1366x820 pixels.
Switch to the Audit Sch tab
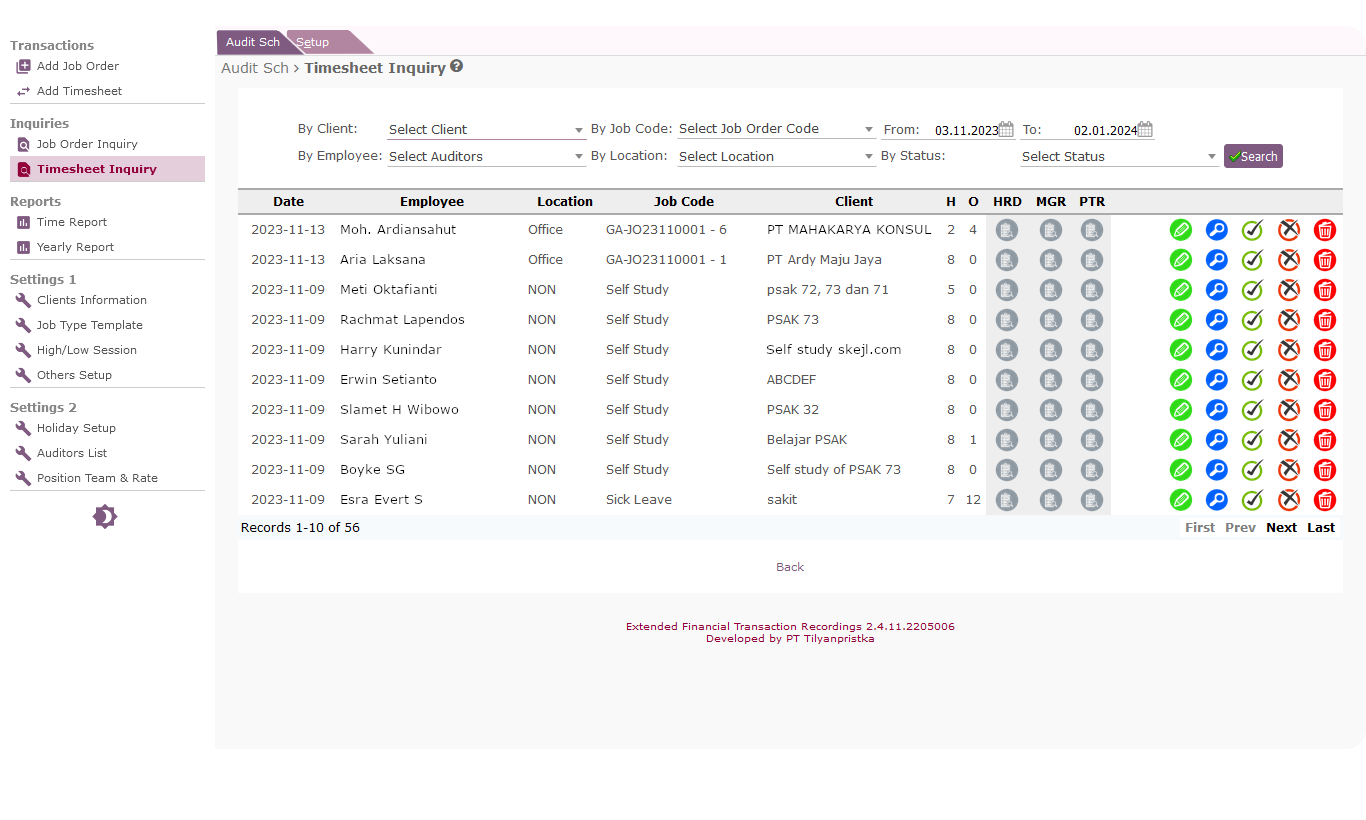pyautogui.click(x=253, y=42)
